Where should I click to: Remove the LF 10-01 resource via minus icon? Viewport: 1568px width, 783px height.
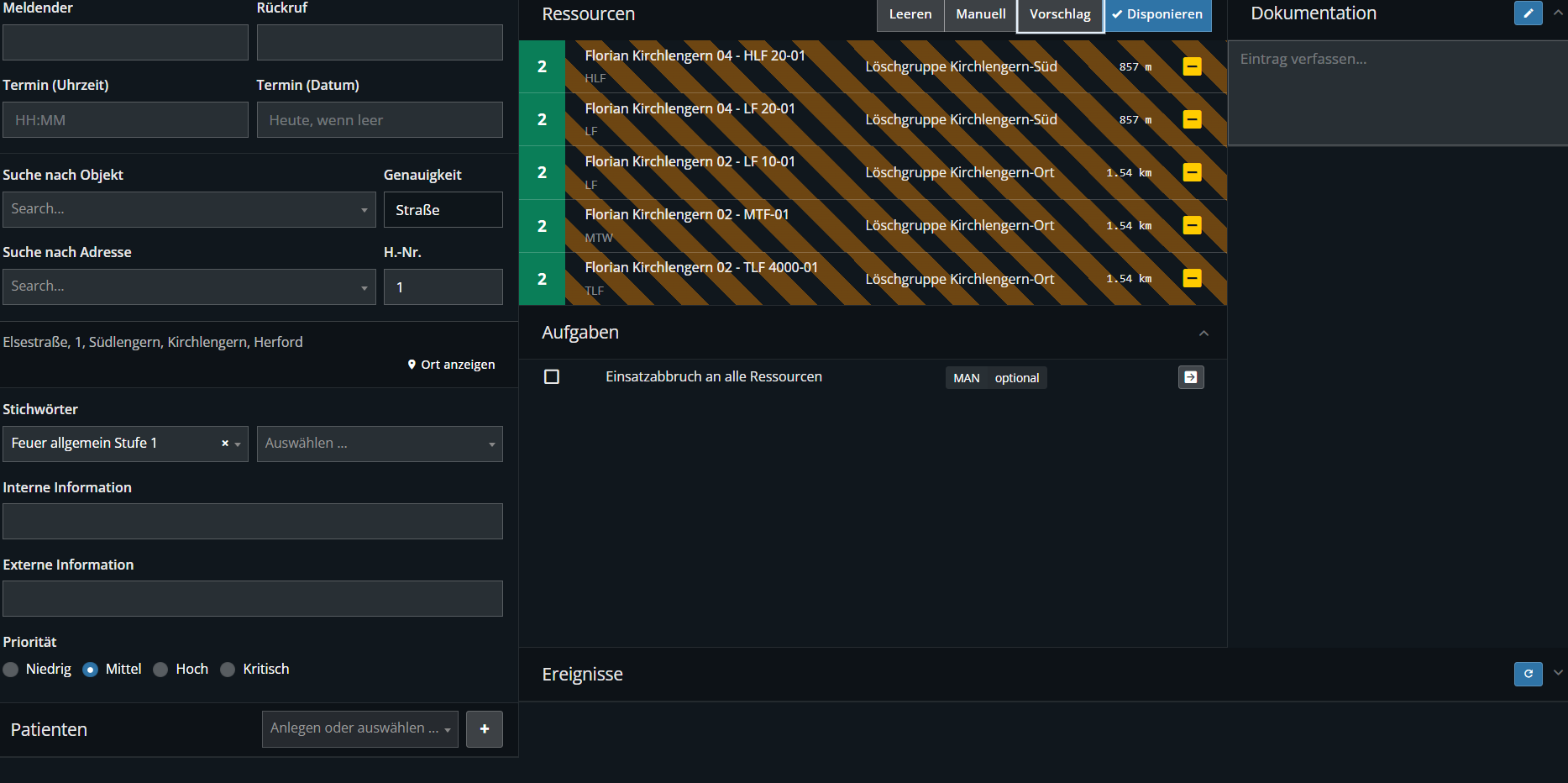[1192, 172]
